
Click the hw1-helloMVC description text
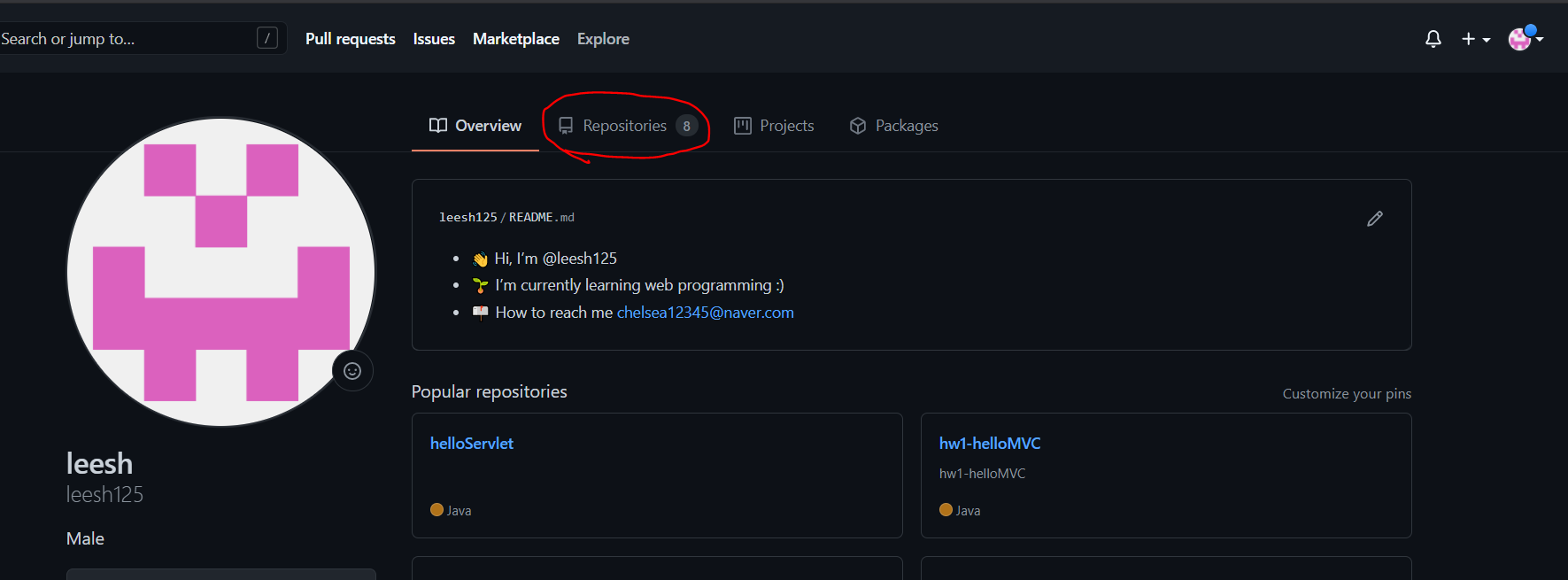(982, 474)
